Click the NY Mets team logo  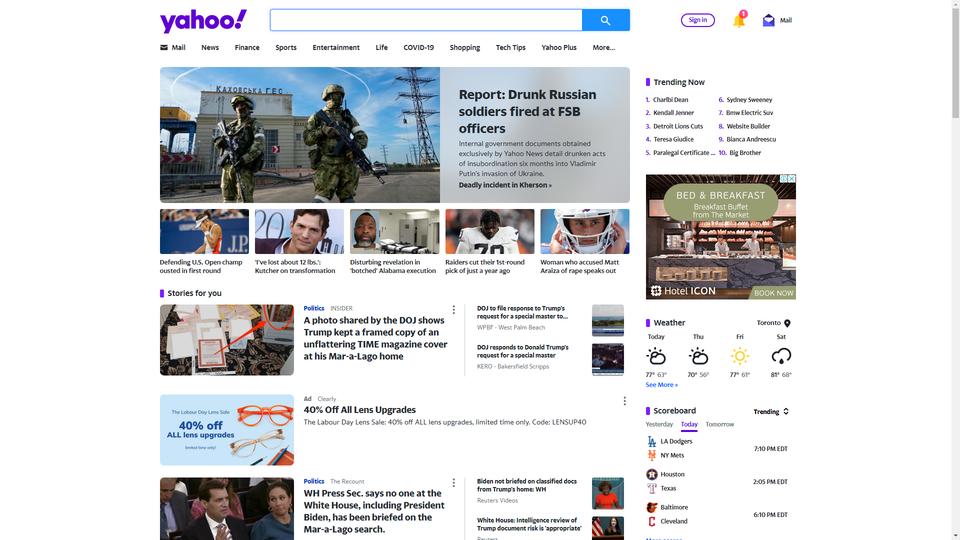651,456
